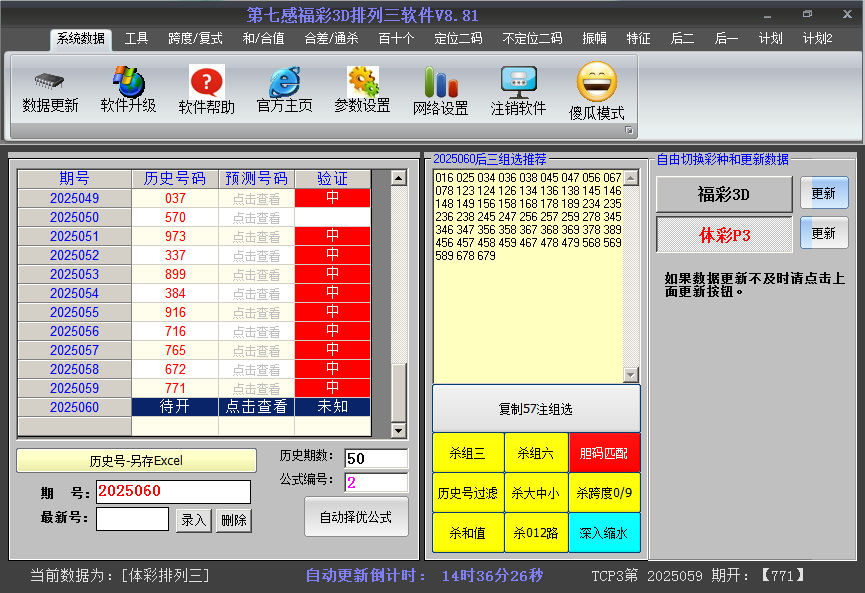865x593 pixels.
Task: Open 网络设置 bar chart icon
Action: (441, 82)
